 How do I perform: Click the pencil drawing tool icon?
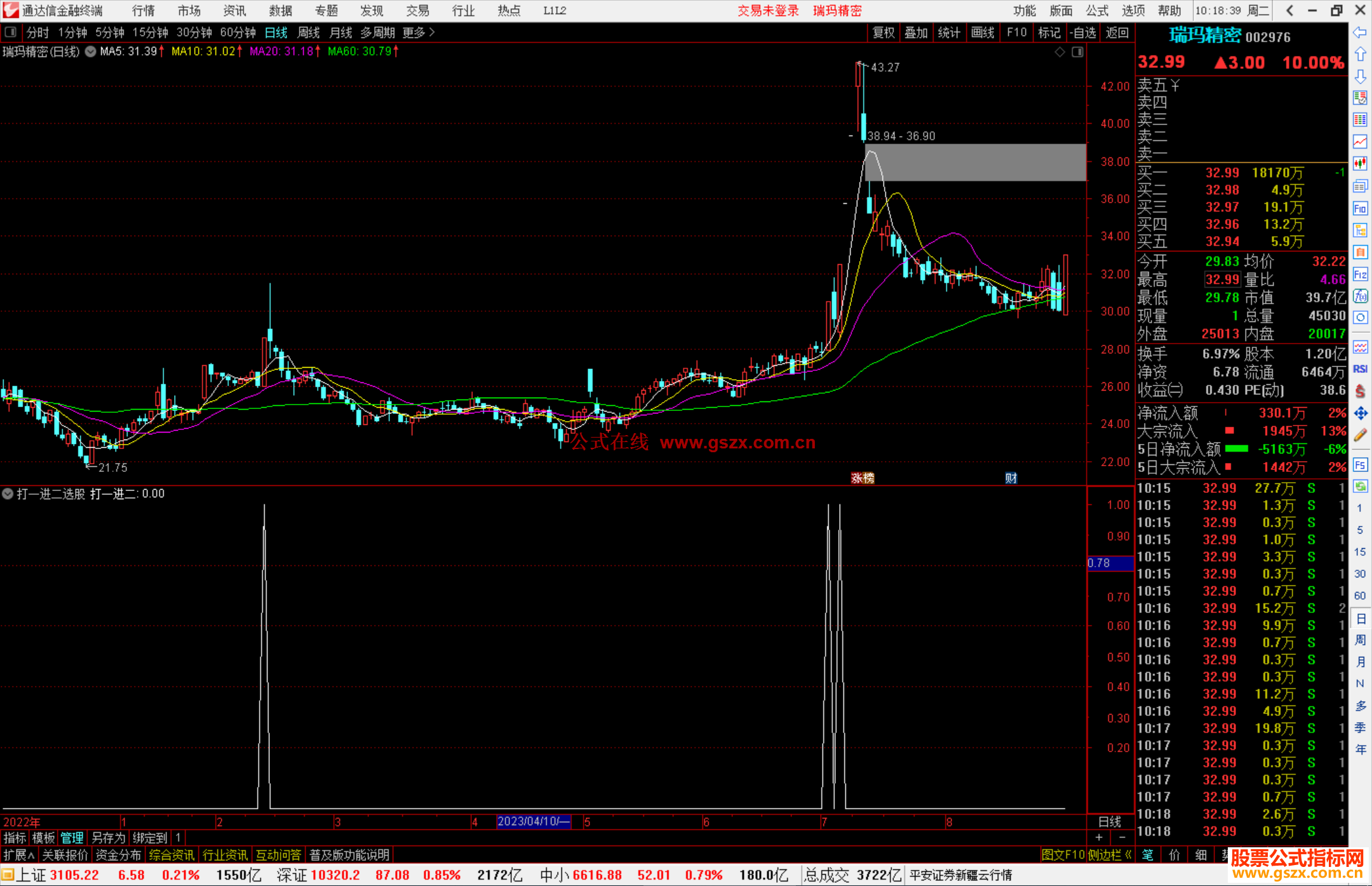pos(1360,435)
